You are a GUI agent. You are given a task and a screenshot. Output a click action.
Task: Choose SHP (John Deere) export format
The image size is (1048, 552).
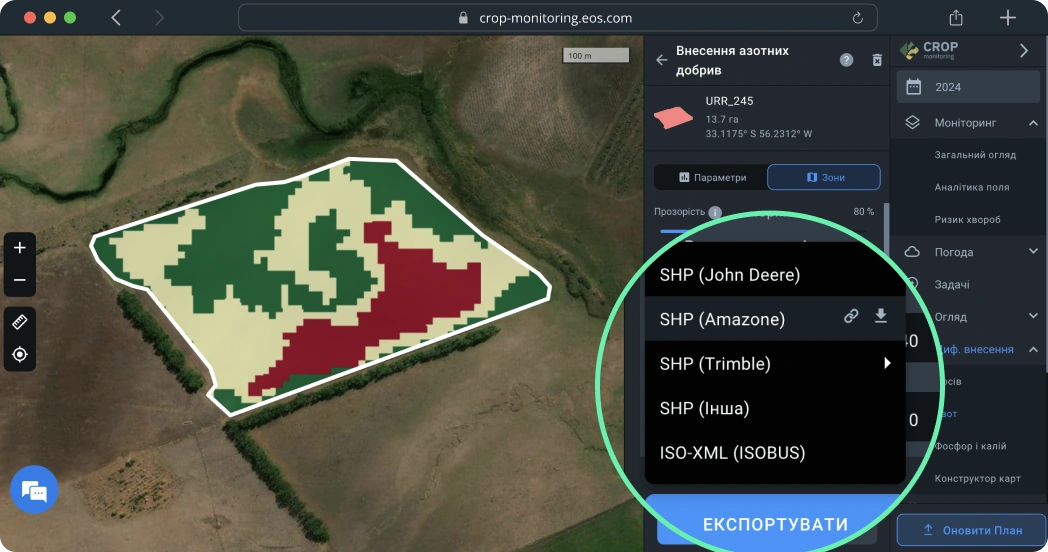[730, 274]
